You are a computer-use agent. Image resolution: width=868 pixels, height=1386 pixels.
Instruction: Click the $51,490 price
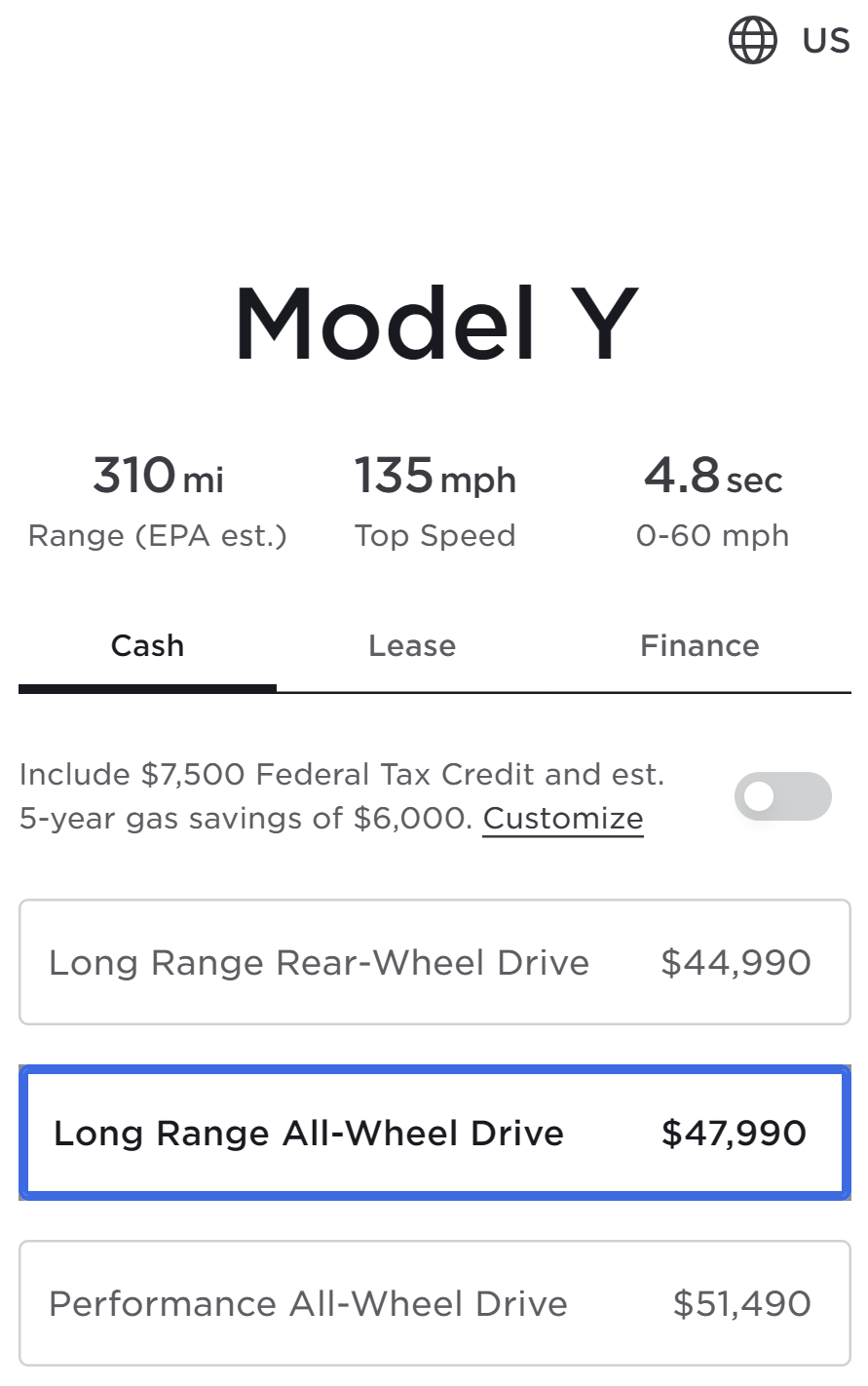point(741,1304)
